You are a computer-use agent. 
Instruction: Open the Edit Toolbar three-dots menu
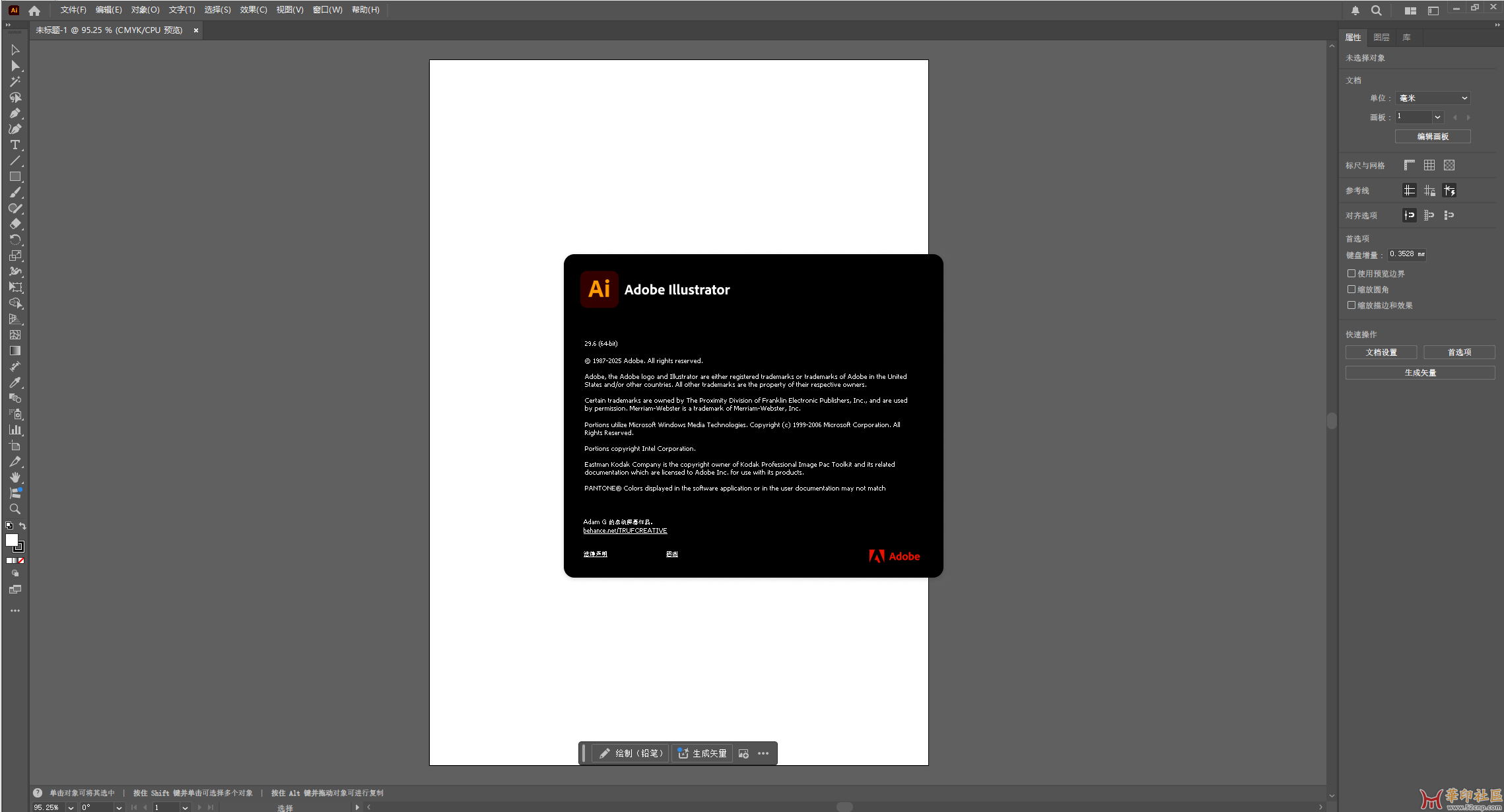coord(15,611)
